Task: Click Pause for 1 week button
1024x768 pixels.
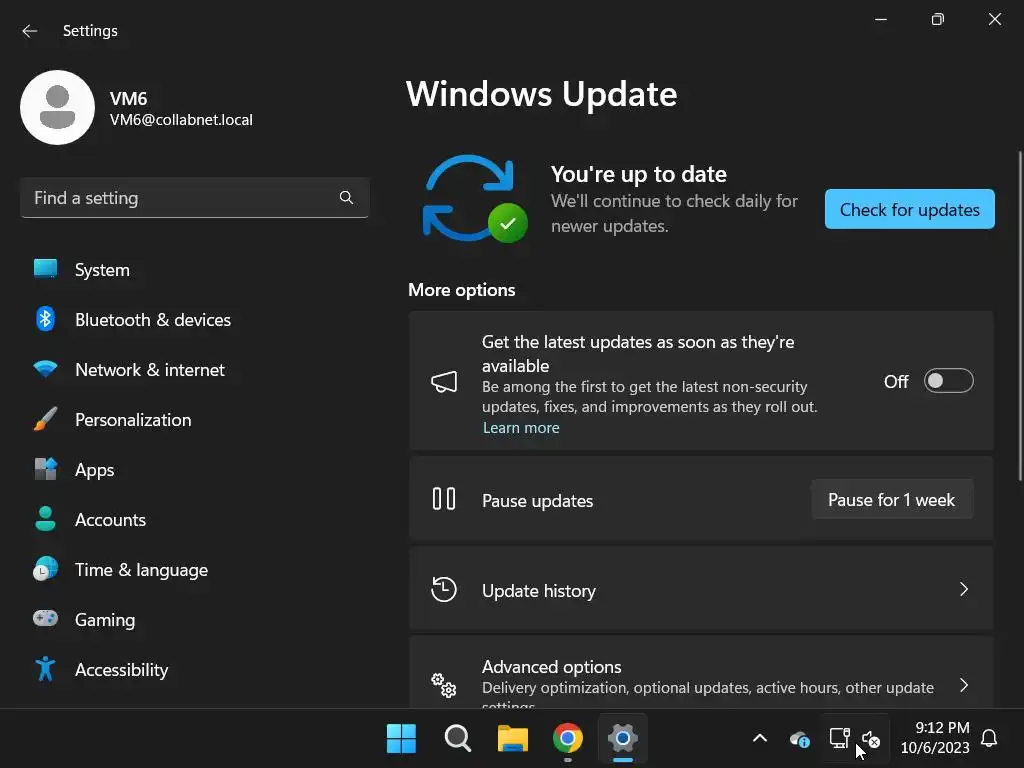Action: coord(892,500)
